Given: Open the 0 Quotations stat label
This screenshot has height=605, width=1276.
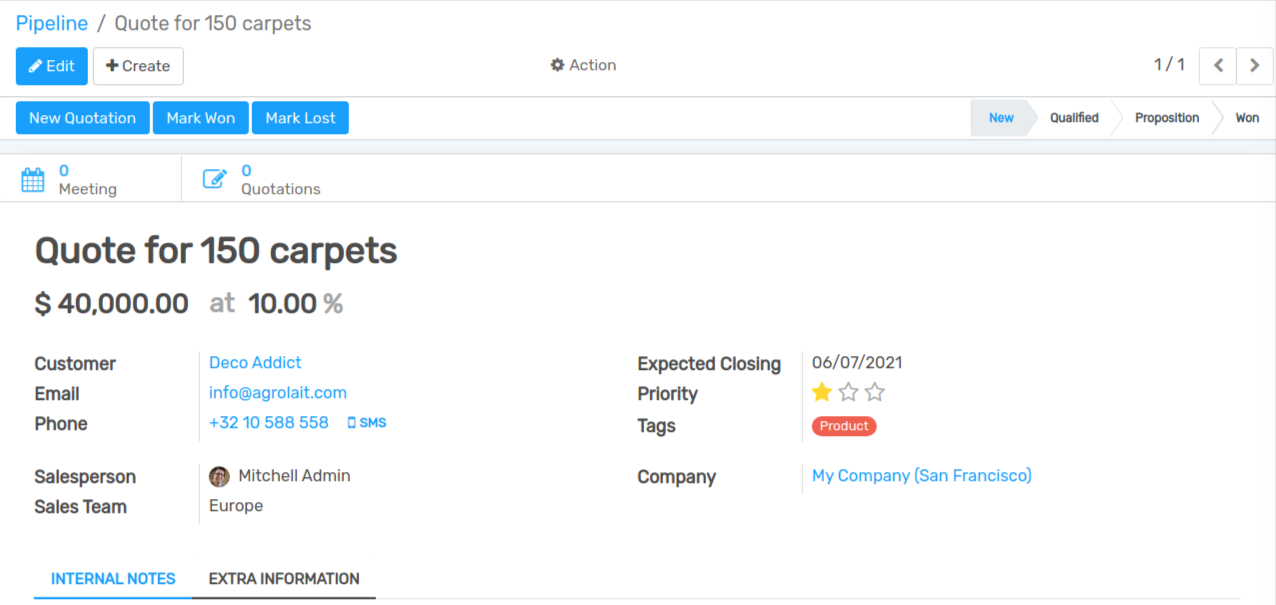Looking at the screenshot, I should click(x=280, y=180).
